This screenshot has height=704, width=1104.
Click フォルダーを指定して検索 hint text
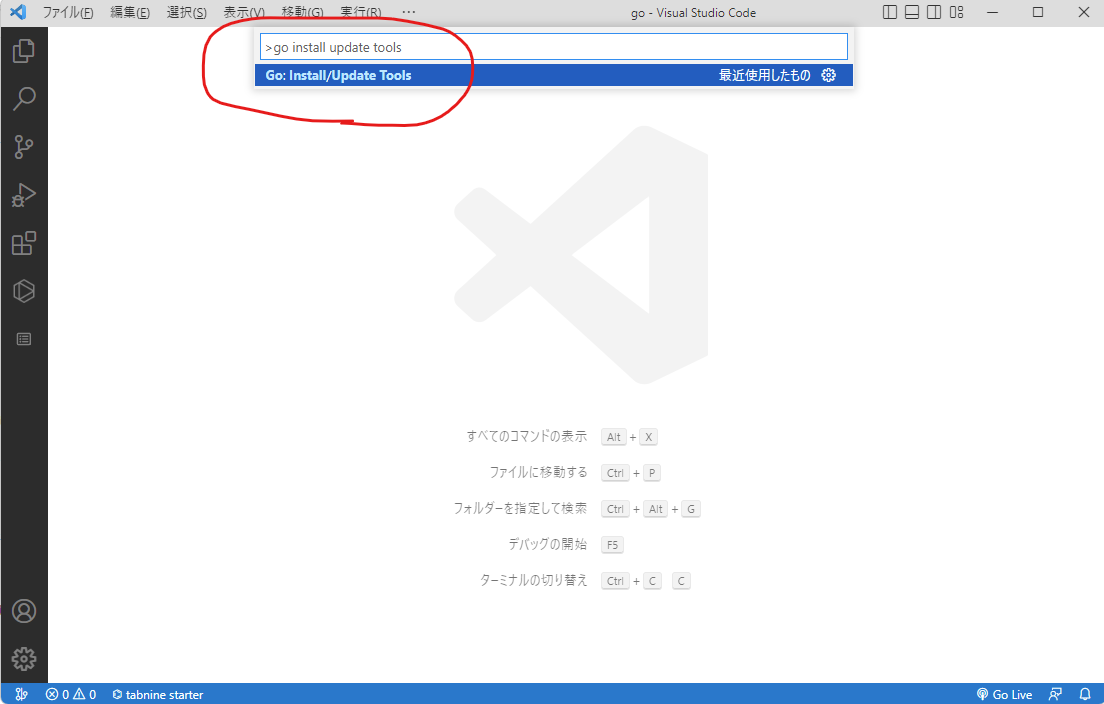click(520, 508)
